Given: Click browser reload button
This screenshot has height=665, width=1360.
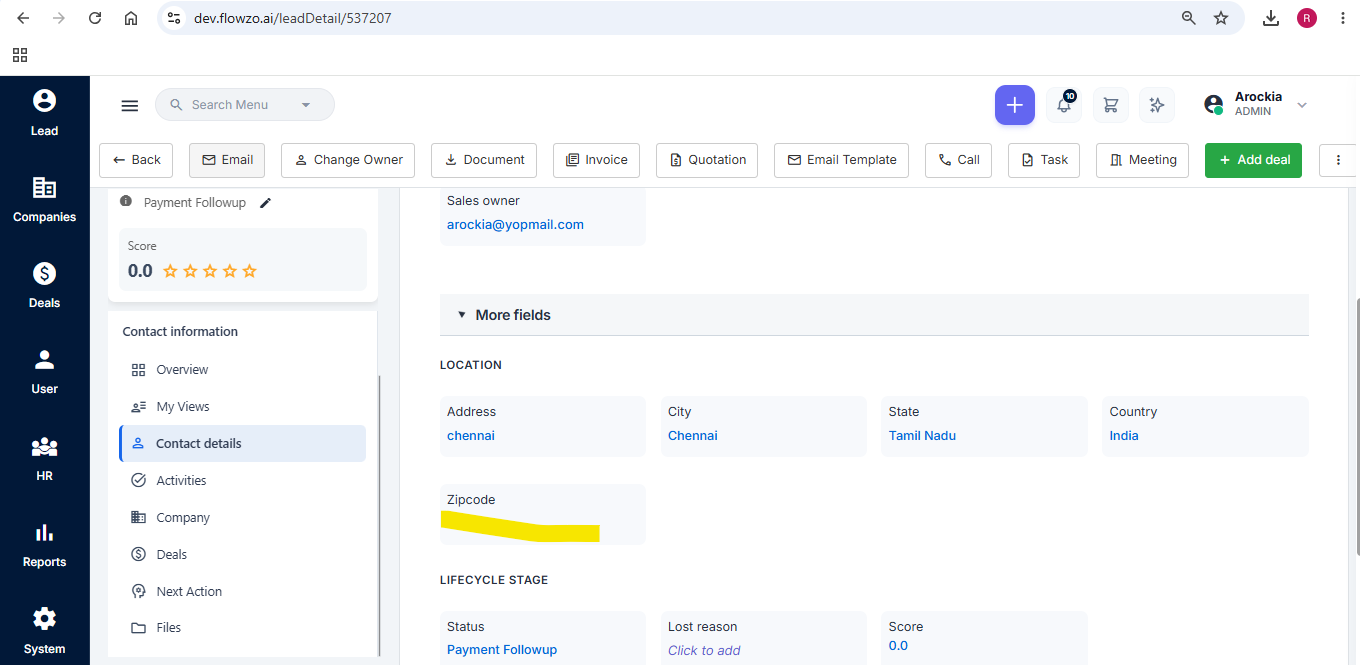Looking at the screenshot, I should 95,18.
